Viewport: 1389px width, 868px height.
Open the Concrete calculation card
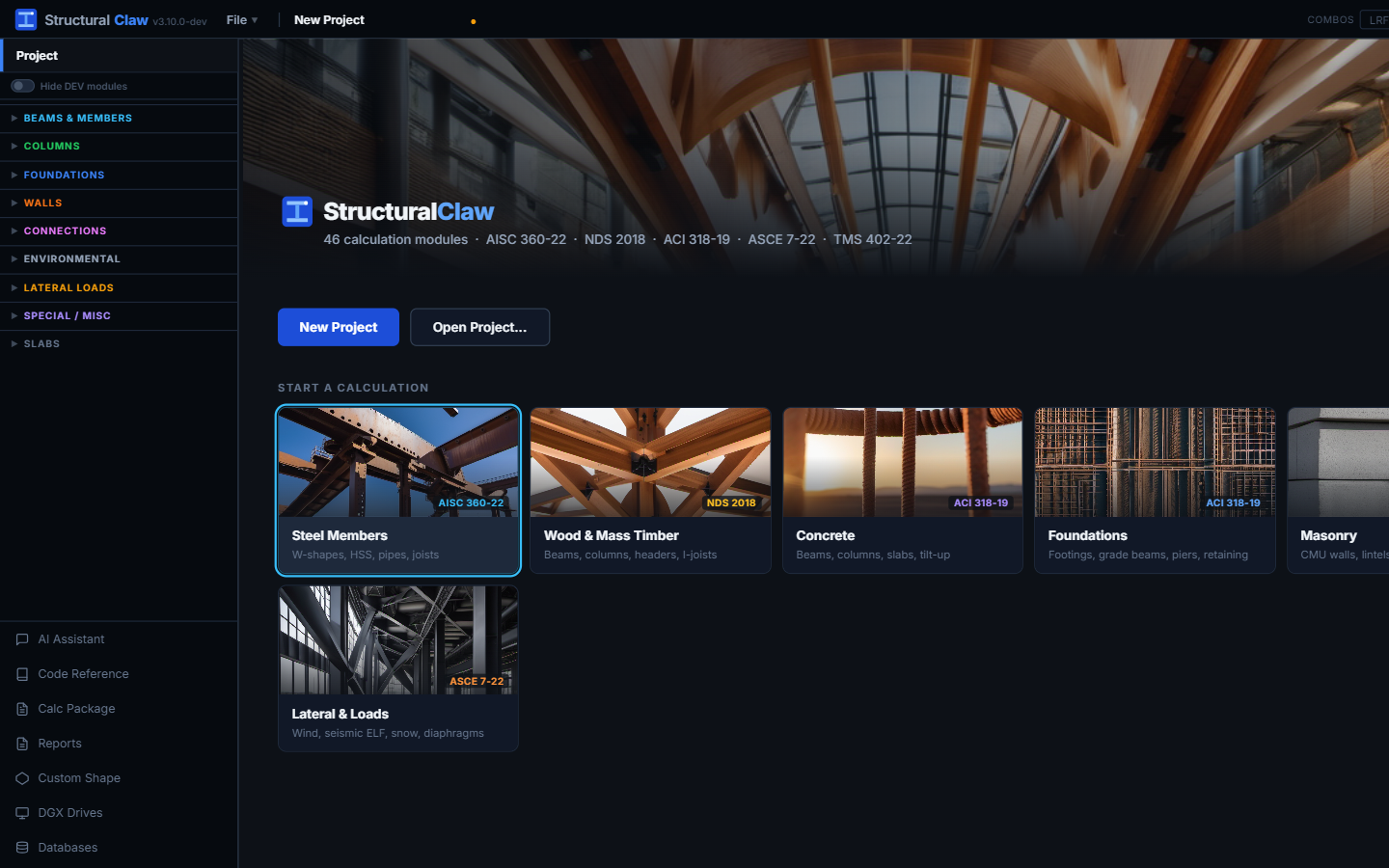coord(903,490)
